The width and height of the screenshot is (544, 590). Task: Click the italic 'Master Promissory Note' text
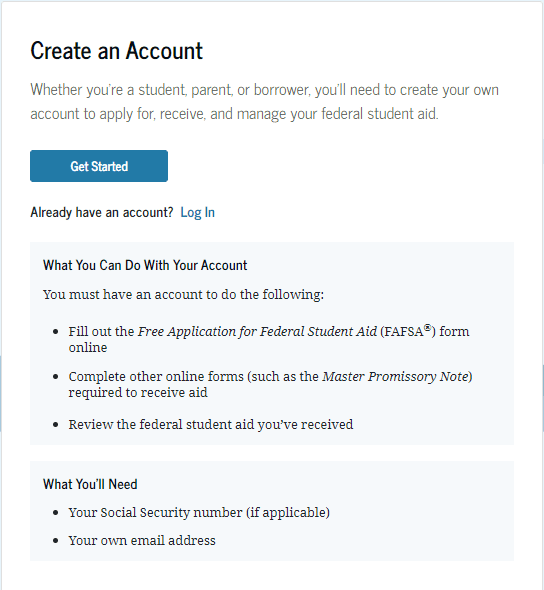tap(395, 376)
